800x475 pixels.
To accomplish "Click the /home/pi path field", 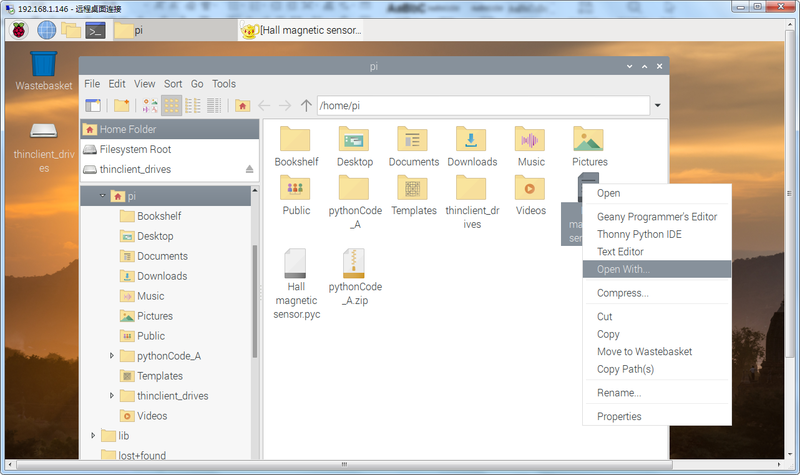I will 480,105.
